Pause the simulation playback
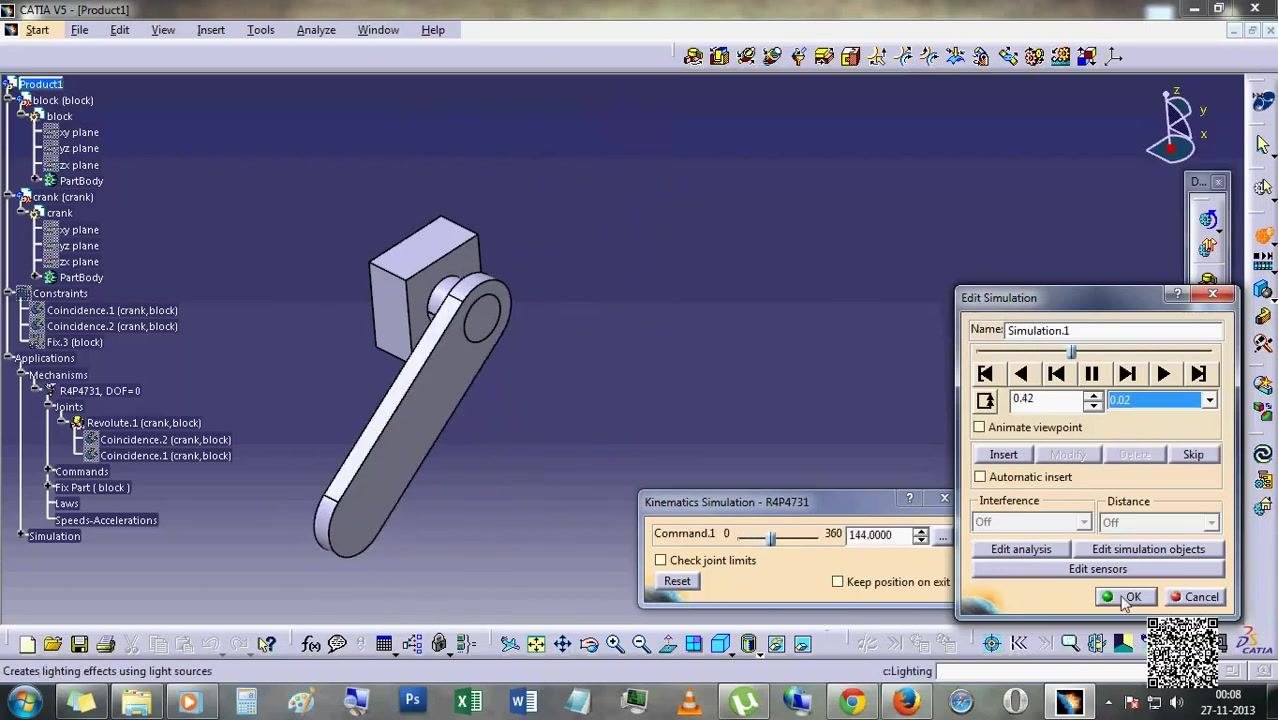This screenshot has width=1278, height=720. coord(1092,374)
